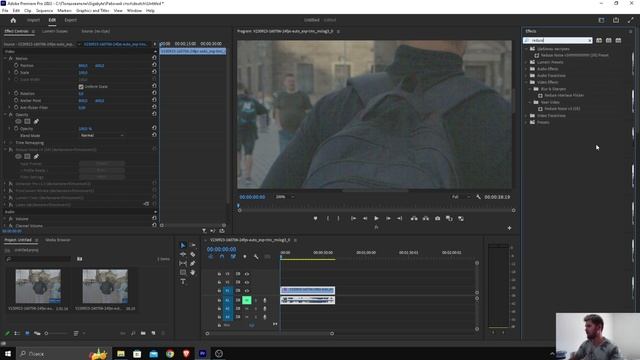Open the Markers menu
Screen dimensions: 640x360
click(x=64, y=11)
